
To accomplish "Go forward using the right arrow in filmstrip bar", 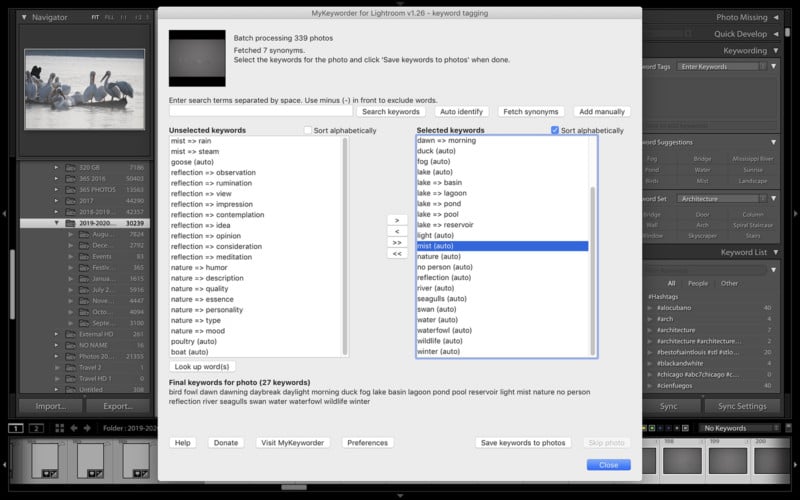I will click(87, 428).
